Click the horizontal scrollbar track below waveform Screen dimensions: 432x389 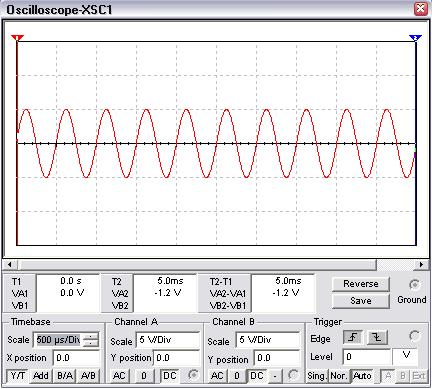pyautogui.click(x=215, y=265)
